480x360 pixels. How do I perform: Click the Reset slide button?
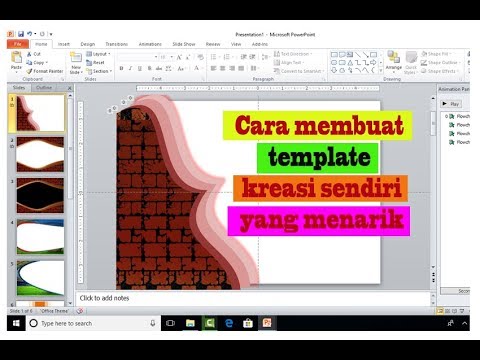click(x=95, y=62)
